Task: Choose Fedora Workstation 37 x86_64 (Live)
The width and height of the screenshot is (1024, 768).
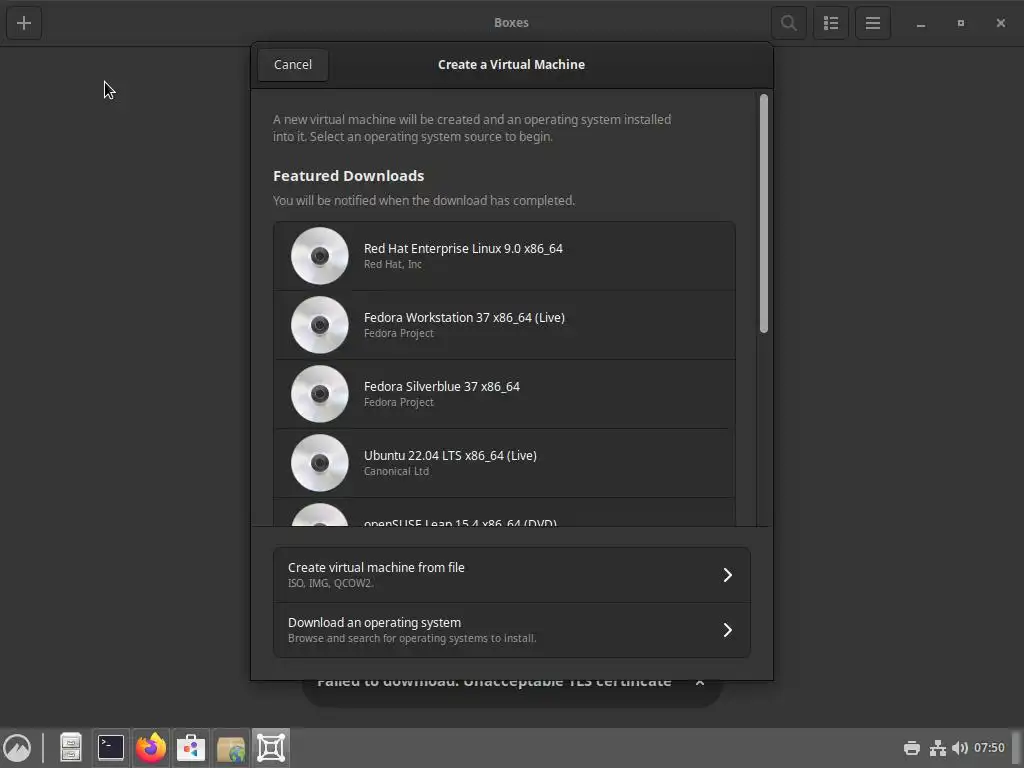Action: pyautogui.click(x=504, y=325)
